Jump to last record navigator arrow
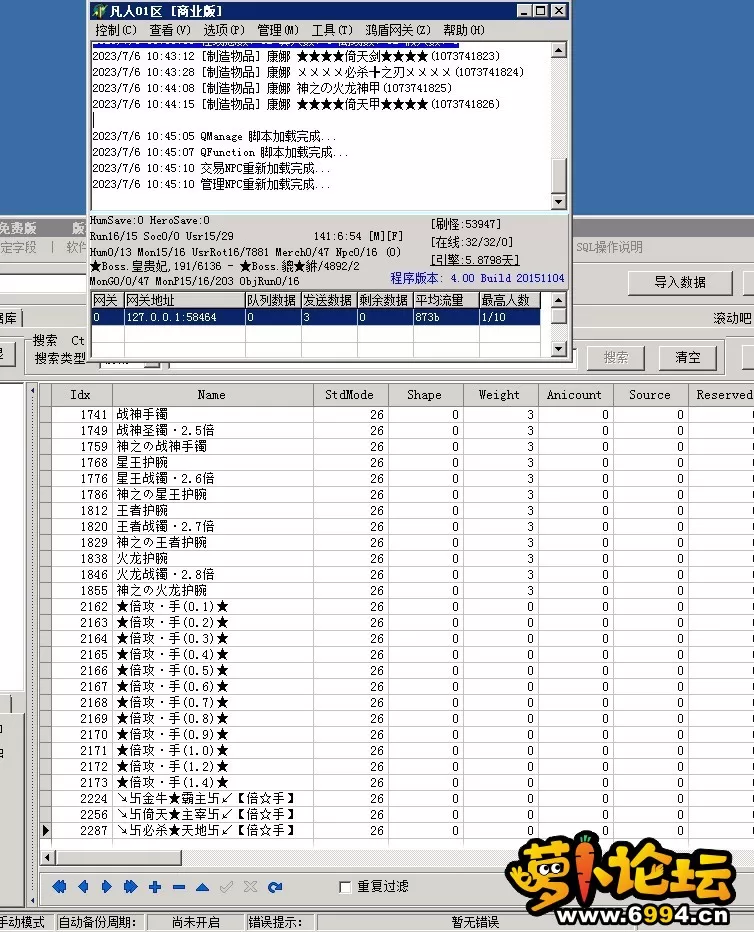754x932 pixels. [x=131, y=887]
